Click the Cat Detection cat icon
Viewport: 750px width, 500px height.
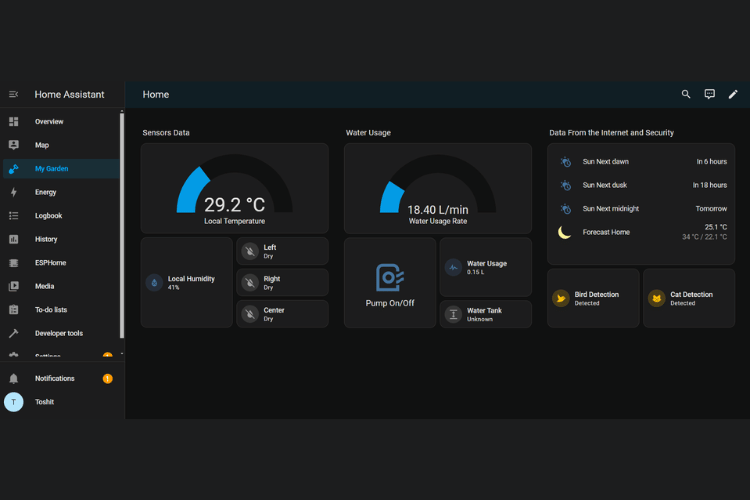click(657, 299)
